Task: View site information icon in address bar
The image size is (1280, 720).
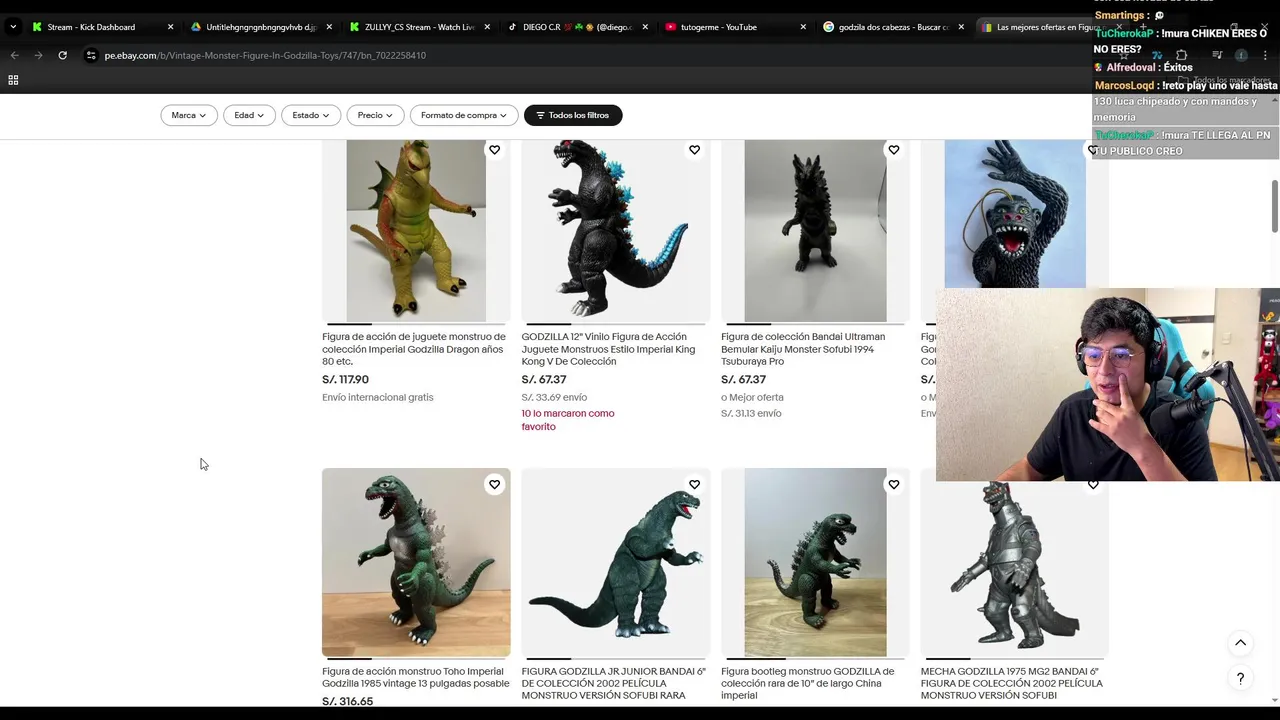Action: point(91,55)
